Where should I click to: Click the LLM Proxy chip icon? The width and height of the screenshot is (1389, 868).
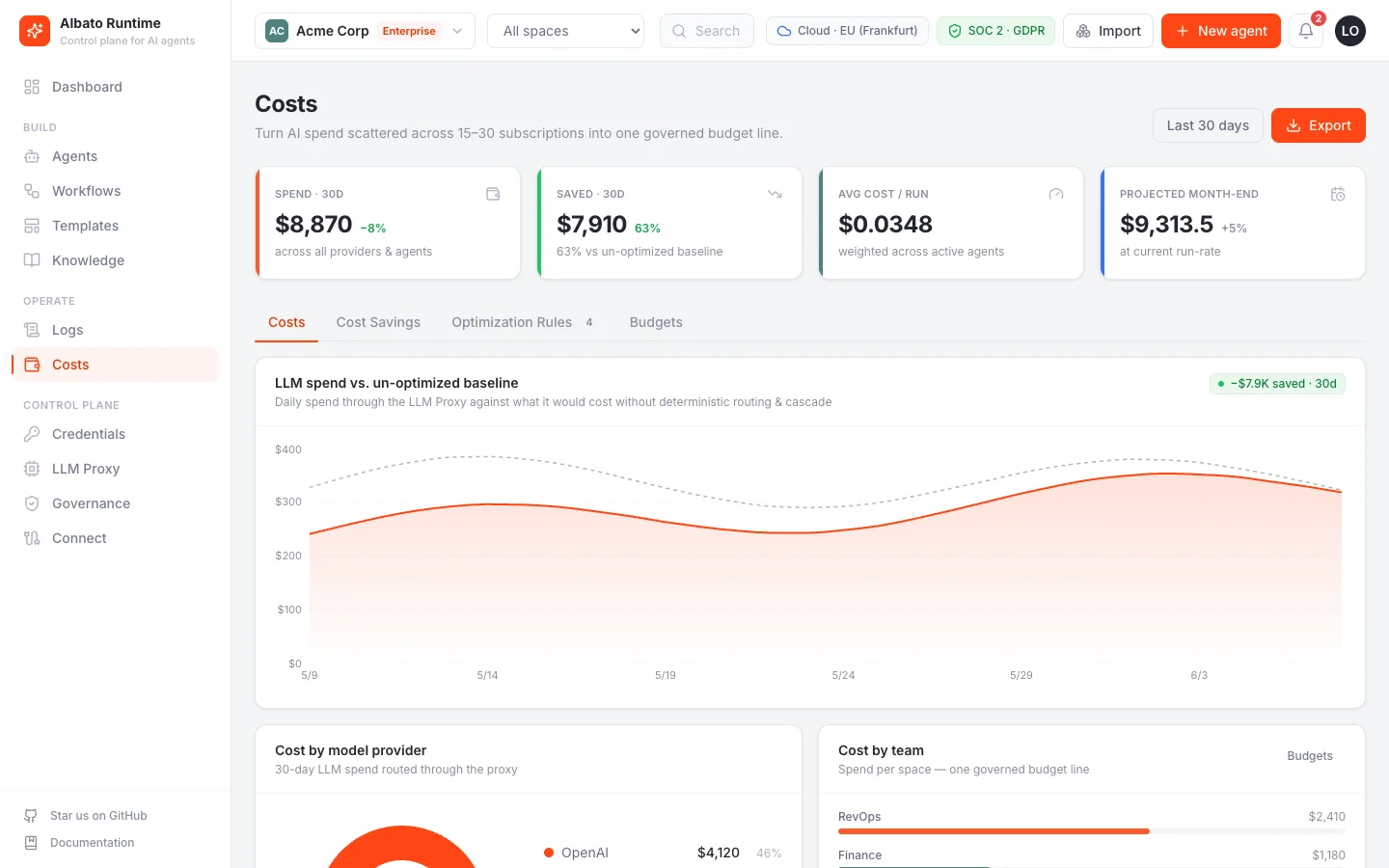click(32, 469)
